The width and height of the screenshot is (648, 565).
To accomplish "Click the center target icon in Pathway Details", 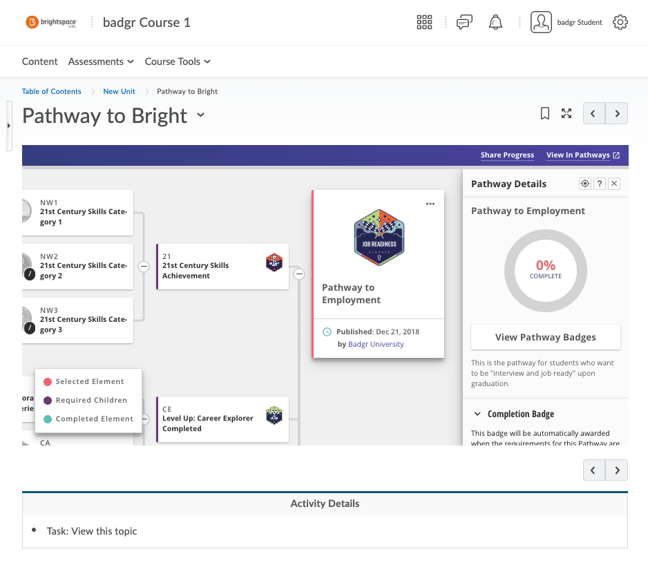I will click(x=585, y=184).
